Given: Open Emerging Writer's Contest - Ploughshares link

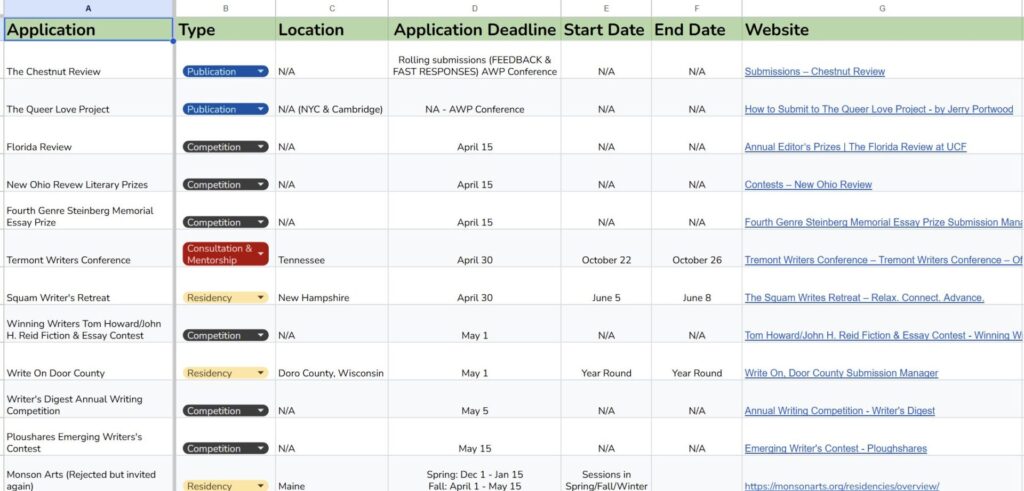Looking at the screenshot, I should (x=835, y=449).
